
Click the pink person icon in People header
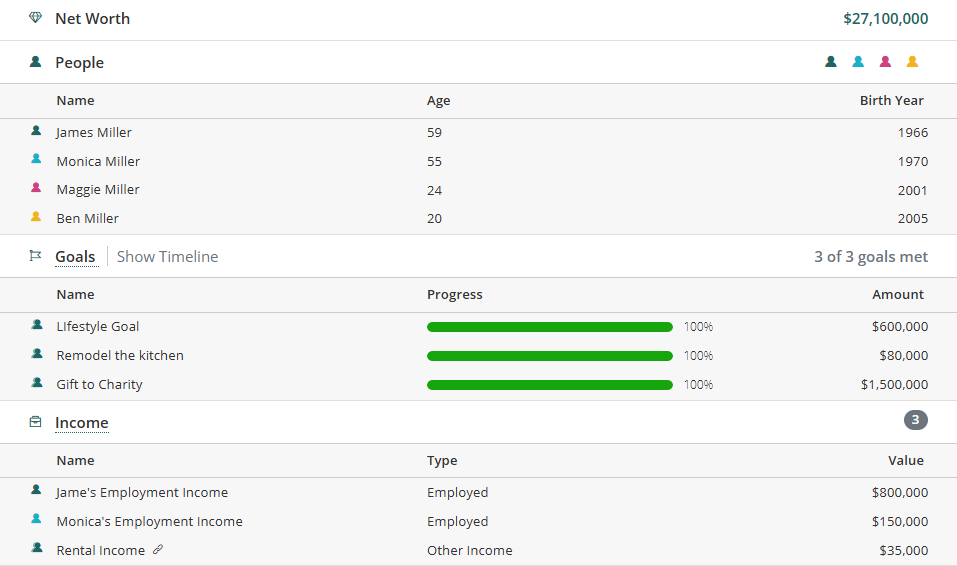(885, 62)
